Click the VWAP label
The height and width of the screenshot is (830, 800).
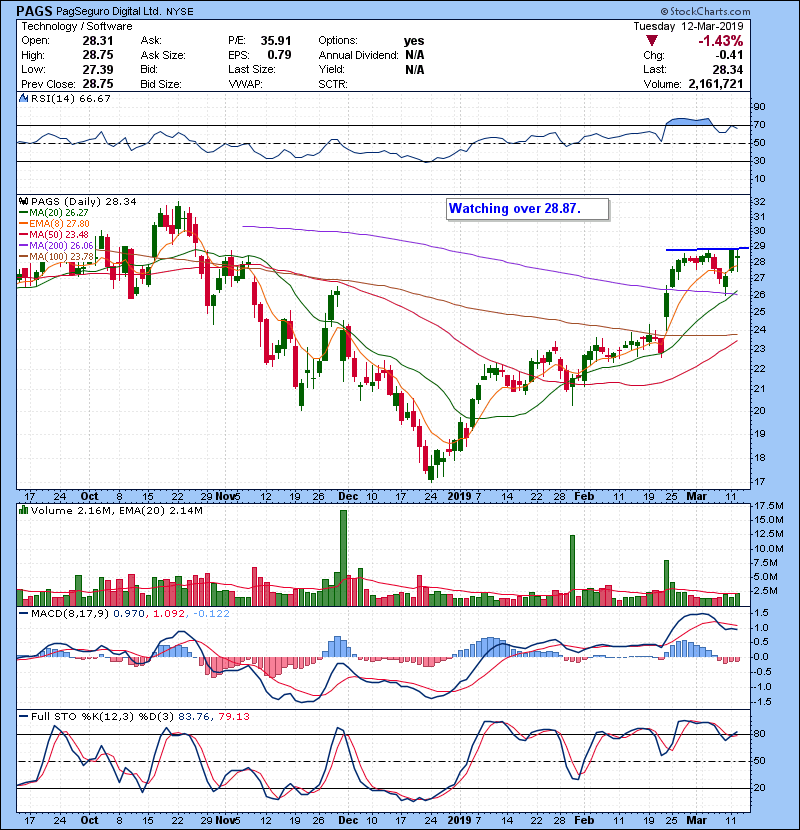tap(245, 84)
